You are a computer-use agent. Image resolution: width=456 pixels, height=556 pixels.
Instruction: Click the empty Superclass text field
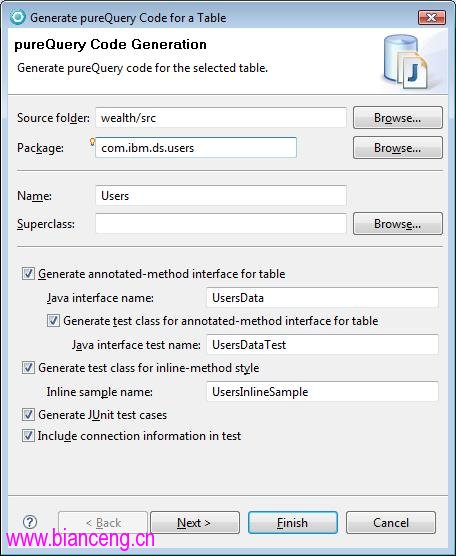coord(221,223)
